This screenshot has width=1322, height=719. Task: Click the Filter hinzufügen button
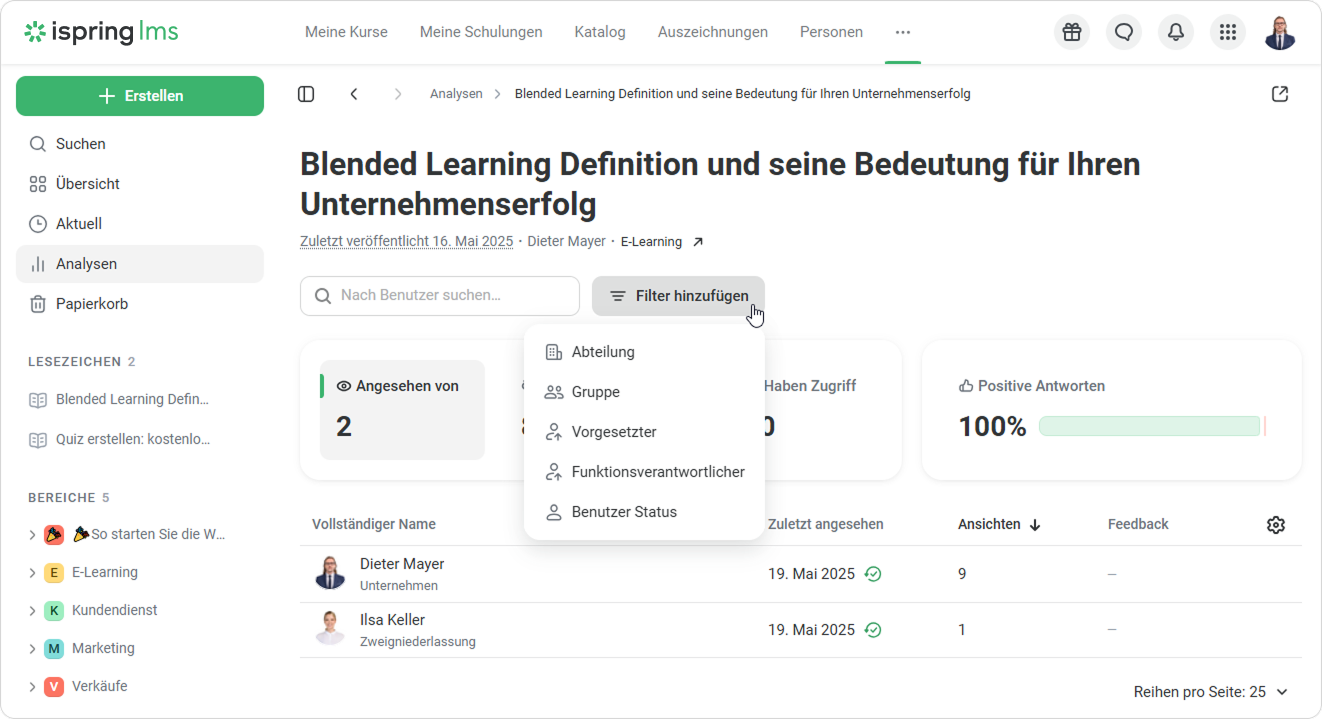[x=678, y=296]
